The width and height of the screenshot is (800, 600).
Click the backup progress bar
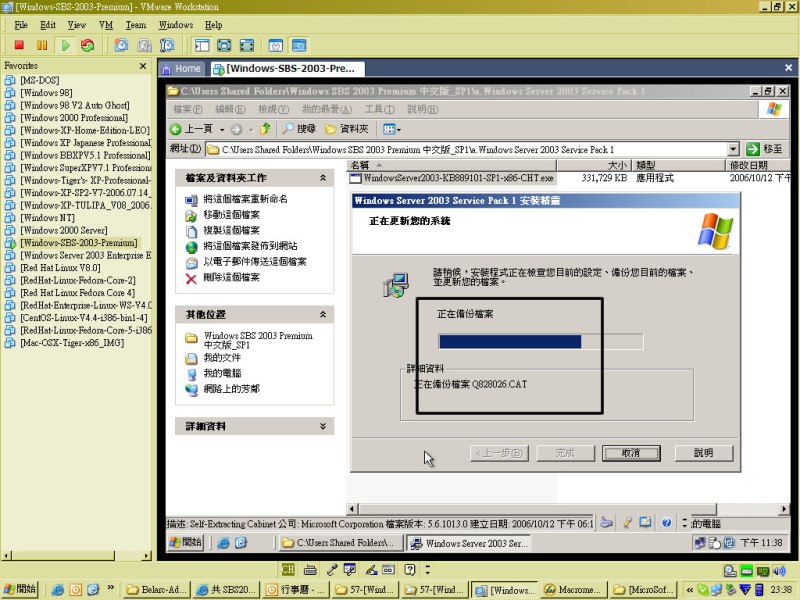[x=541, y=341]
